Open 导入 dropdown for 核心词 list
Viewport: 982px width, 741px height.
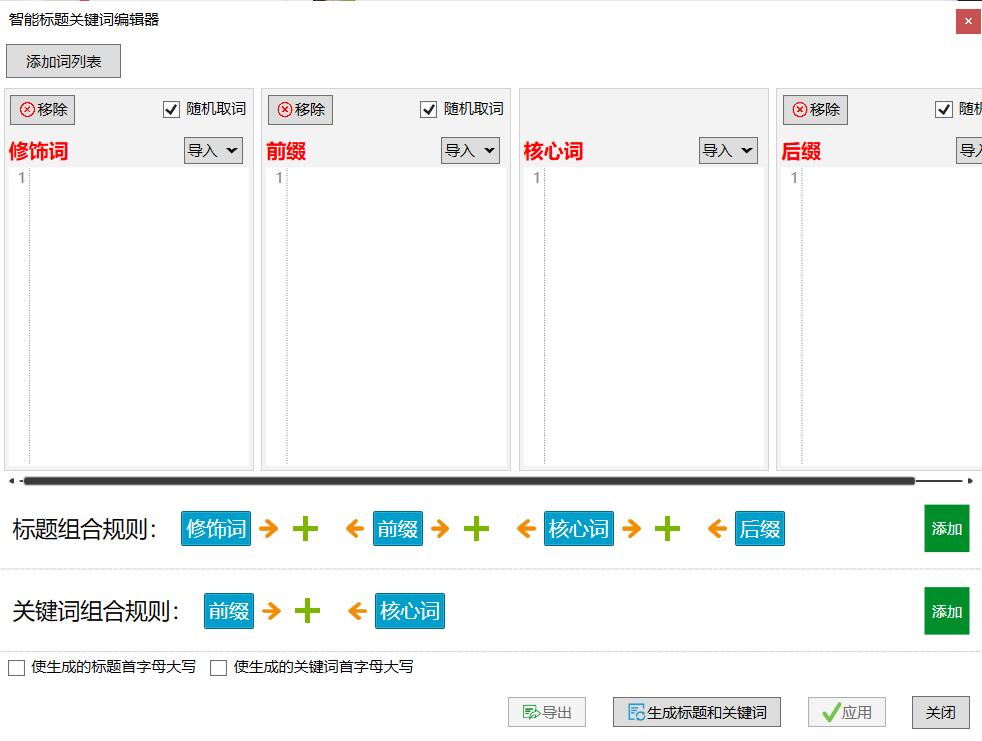pyautogui.click(x=728, y=151)
